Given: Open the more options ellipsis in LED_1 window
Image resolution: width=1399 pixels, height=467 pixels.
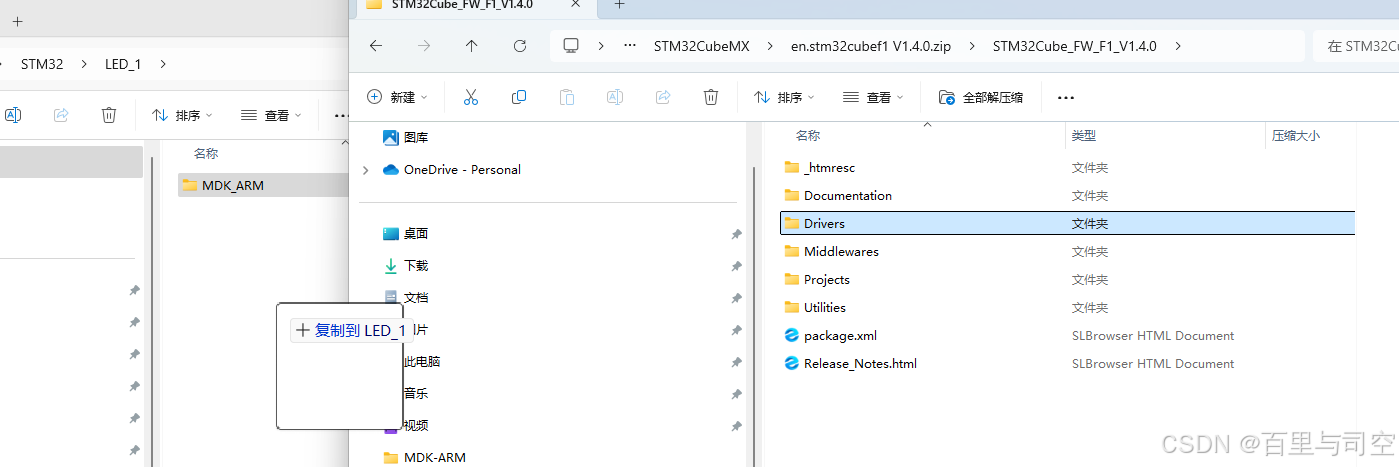Looking at the screenshot, I should [340, 115].
